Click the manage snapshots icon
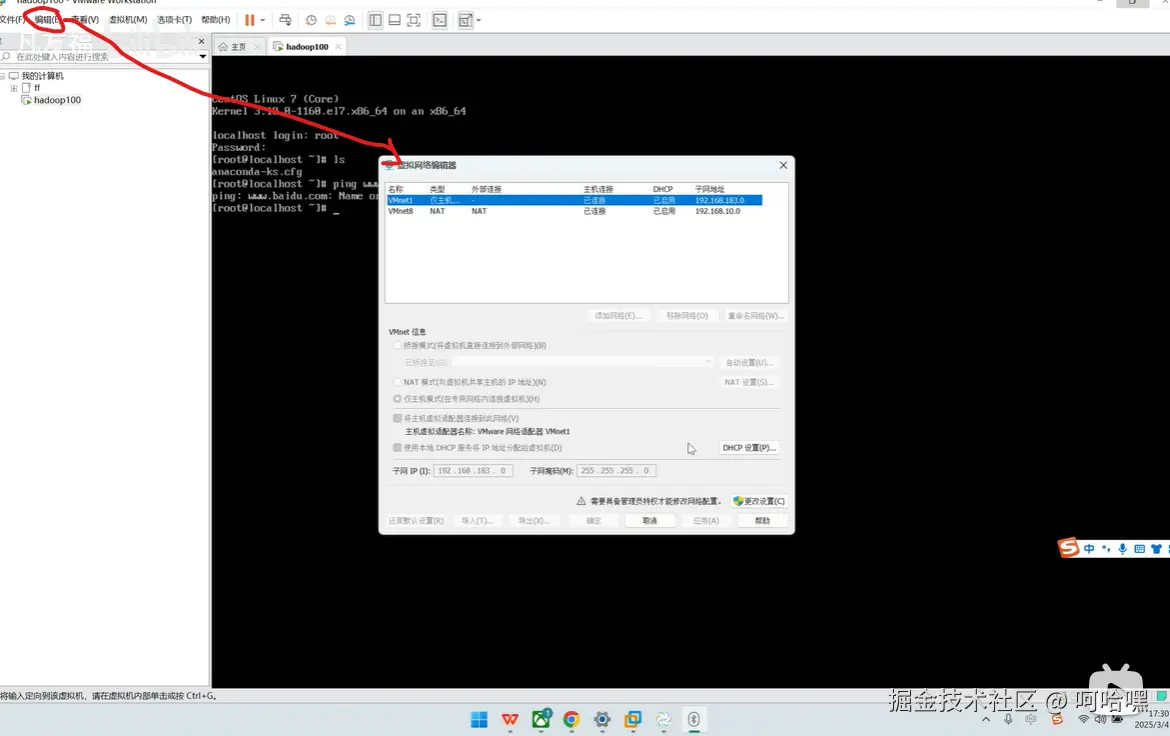Image resolution: width=1170 pixels, height=736 pixels. pyautogui.click(x=349, y=20)
